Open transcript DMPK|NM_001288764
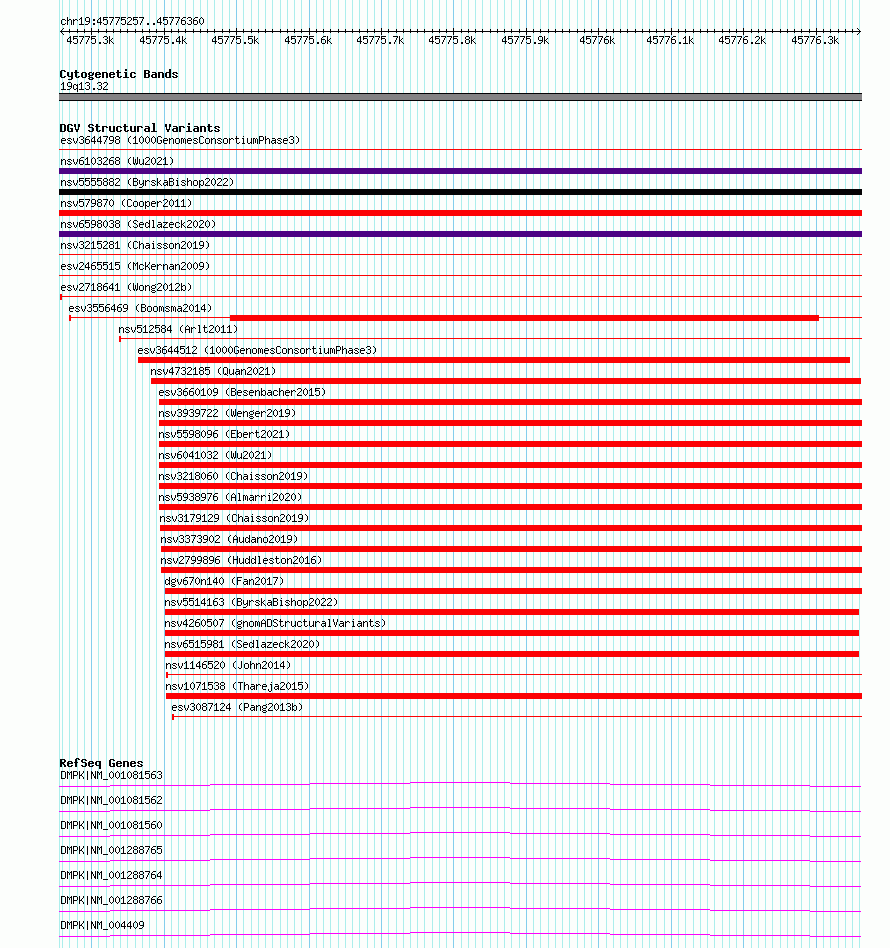The width and height of the screenshot is (890, 948). click(x=111, y=875)
